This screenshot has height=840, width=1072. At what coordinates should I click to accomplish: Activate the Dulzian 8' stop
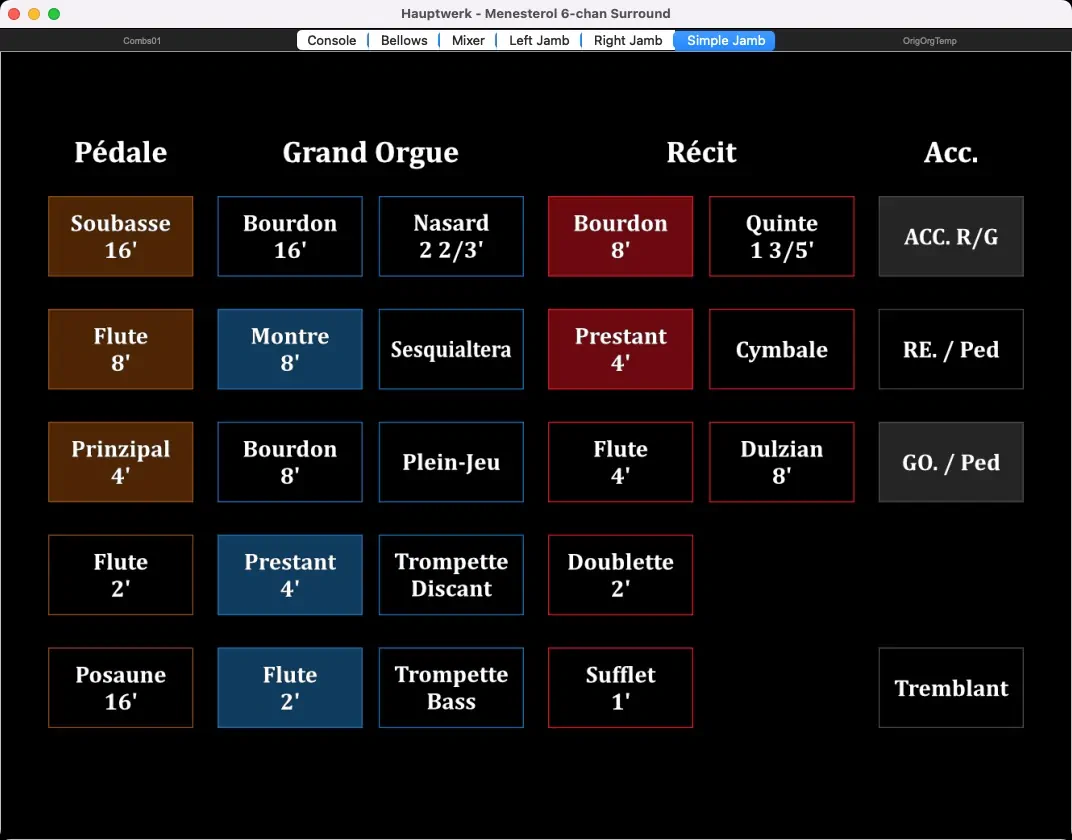782,462
